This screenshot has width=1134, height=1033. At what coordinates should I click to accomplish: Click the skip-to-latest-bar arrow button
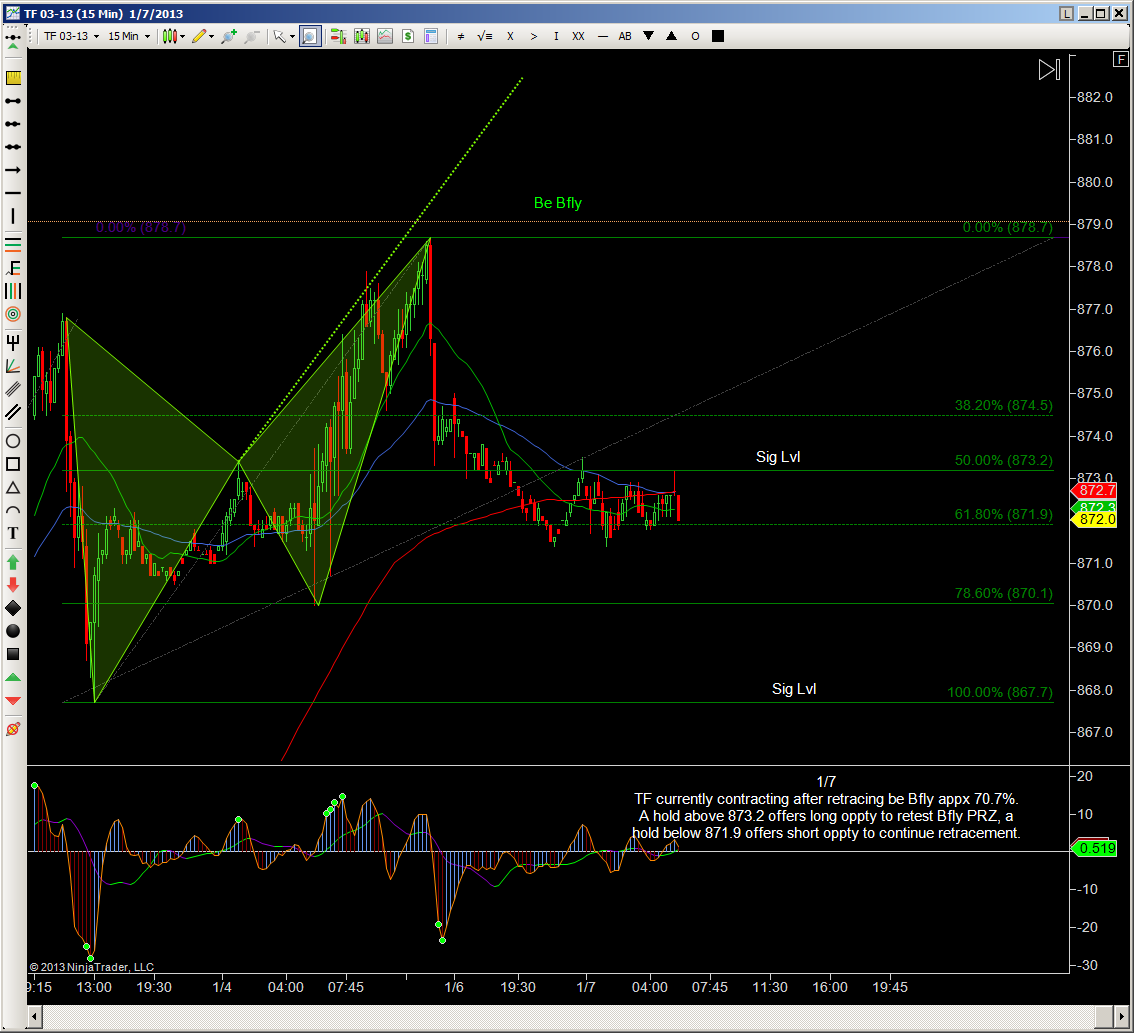1048,69
